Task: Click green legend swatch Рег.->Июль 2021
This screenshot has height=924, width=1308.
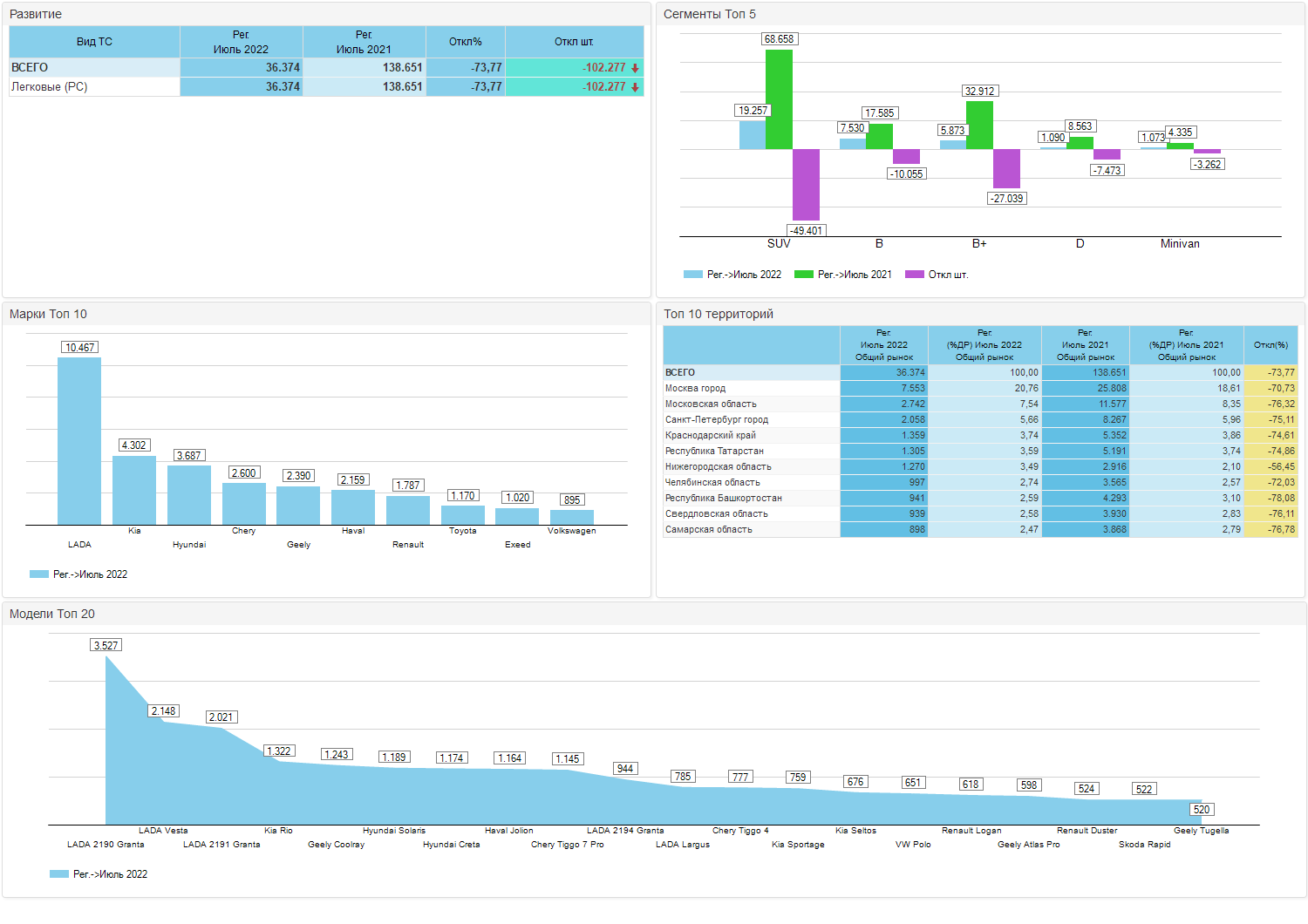Action: [x=804, y=275]
